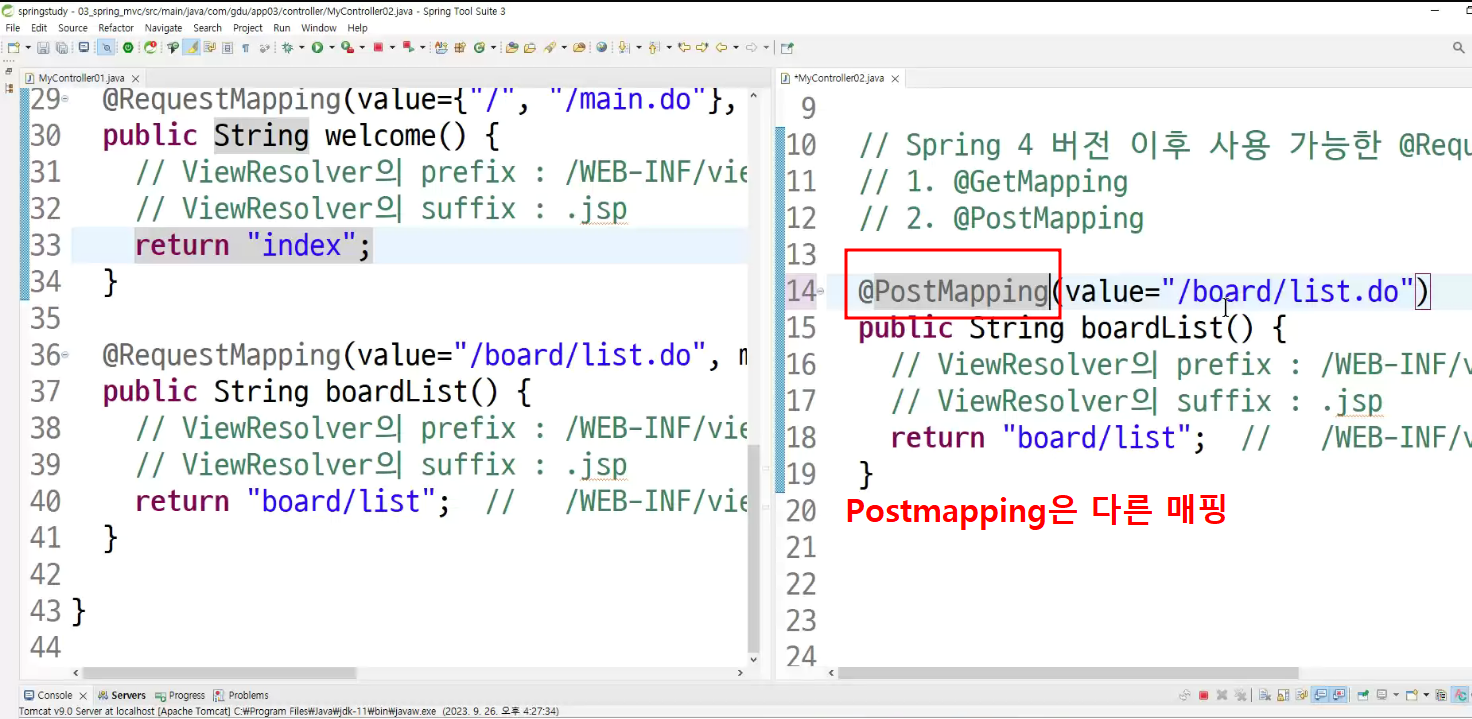The width and height of the screenshot is (1472, 719).
Task: Open the Debug configurations dropdown arrow
Action: 302,47
